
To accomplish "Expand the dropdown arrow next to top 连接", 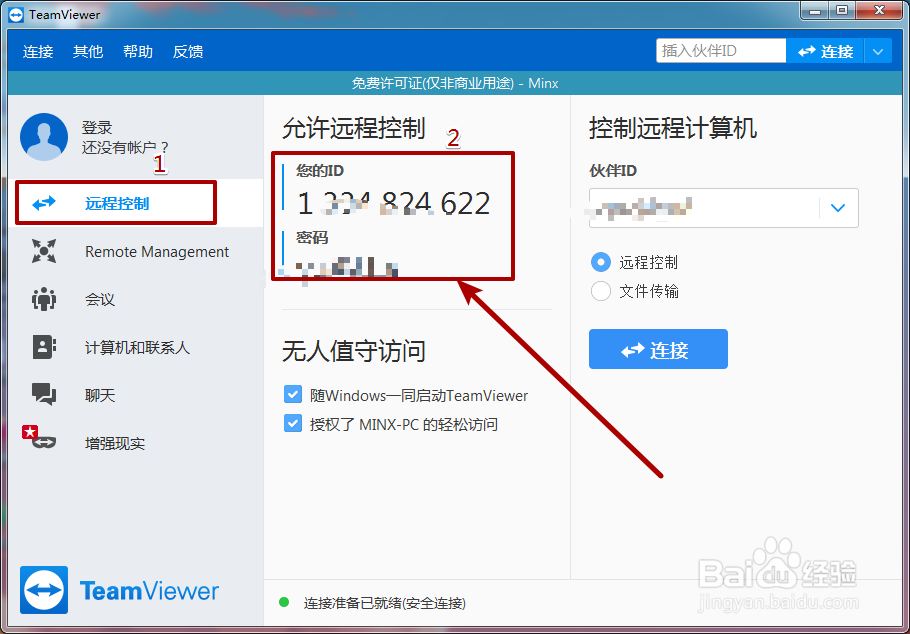I will click(878, 51).
